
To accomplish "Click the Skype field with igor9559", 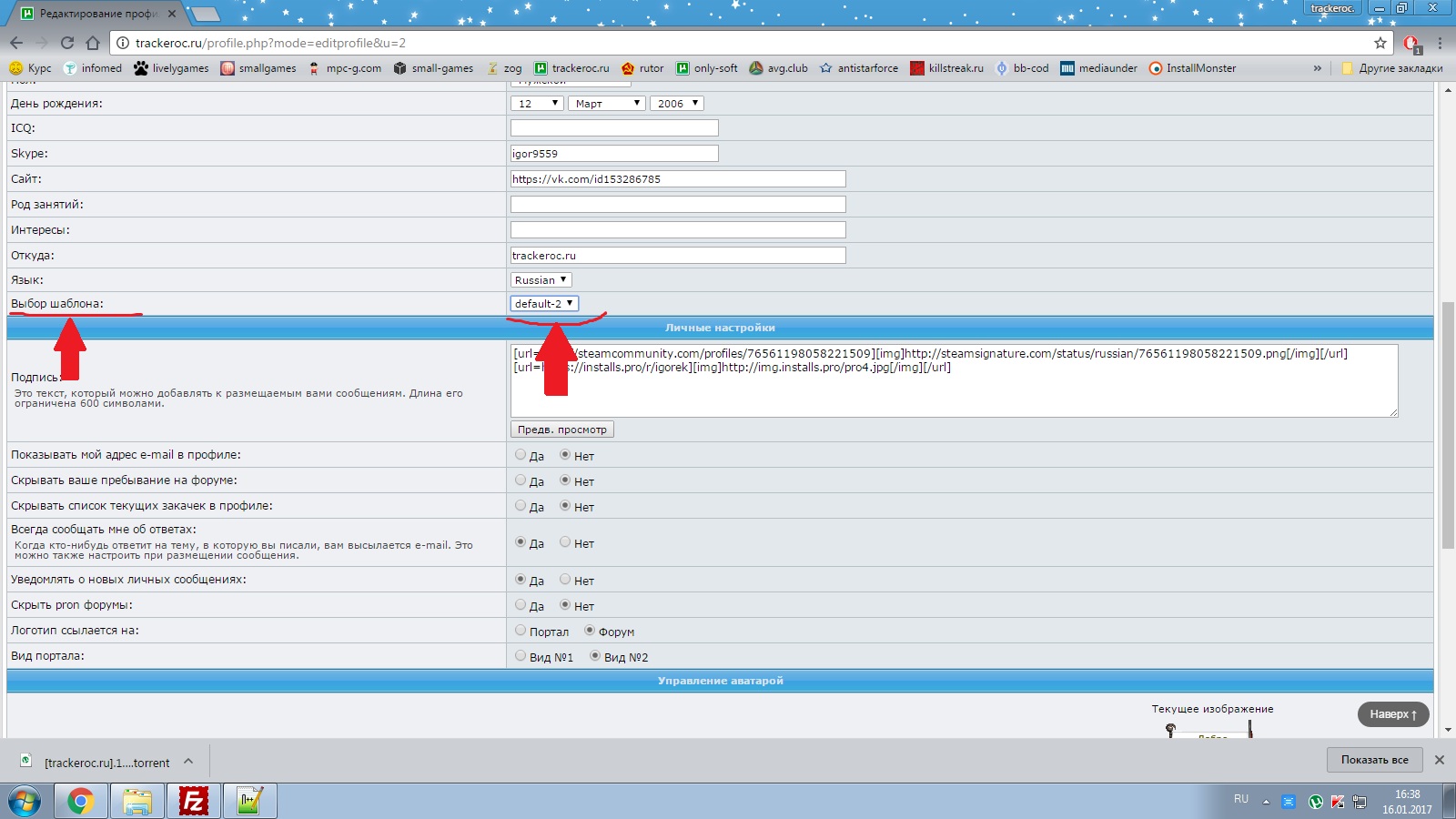I will pyautogui.click(x=614, y=154).
